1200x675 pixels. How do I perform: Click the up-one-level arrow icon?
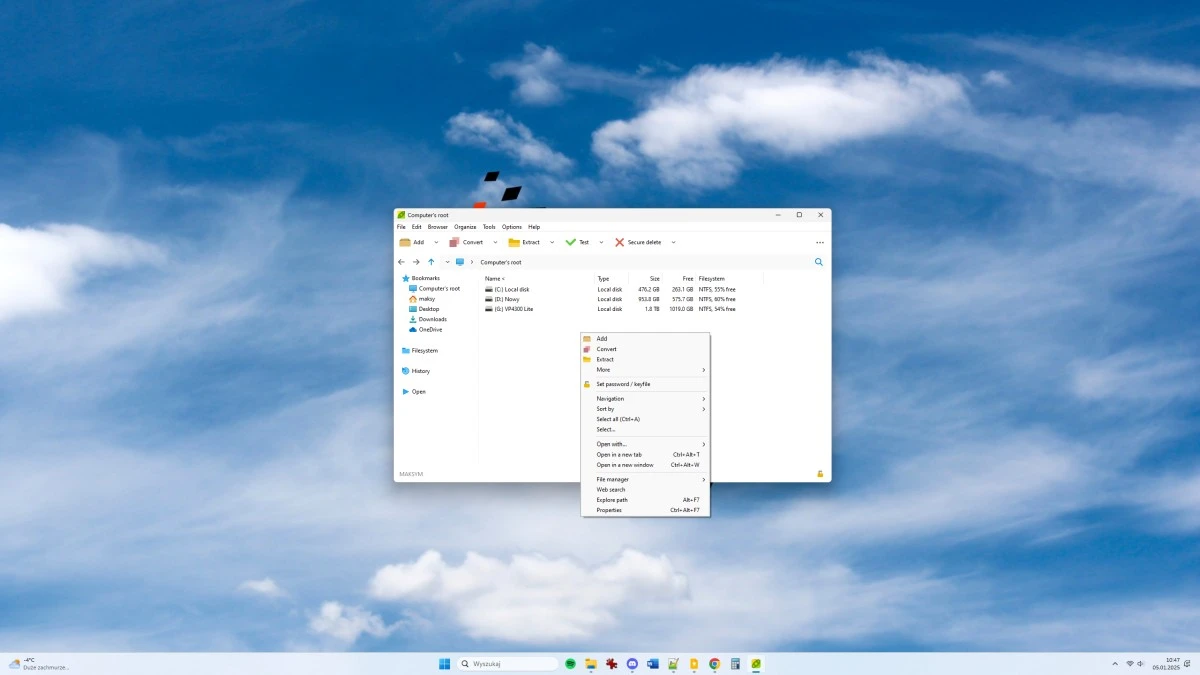pos(431,261)
